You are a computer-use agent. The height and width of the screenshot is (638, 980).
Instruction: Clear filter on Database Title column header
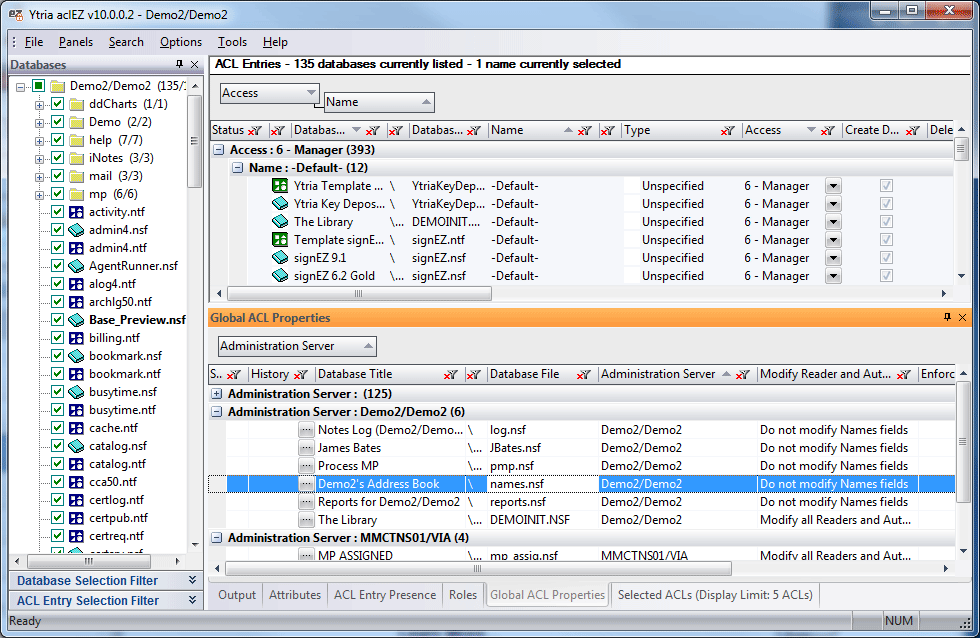451,374
